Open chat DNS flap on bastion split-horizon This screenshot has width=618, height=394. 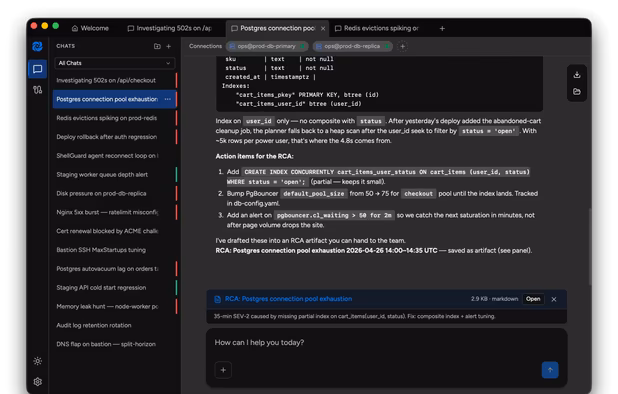(115, 344)
